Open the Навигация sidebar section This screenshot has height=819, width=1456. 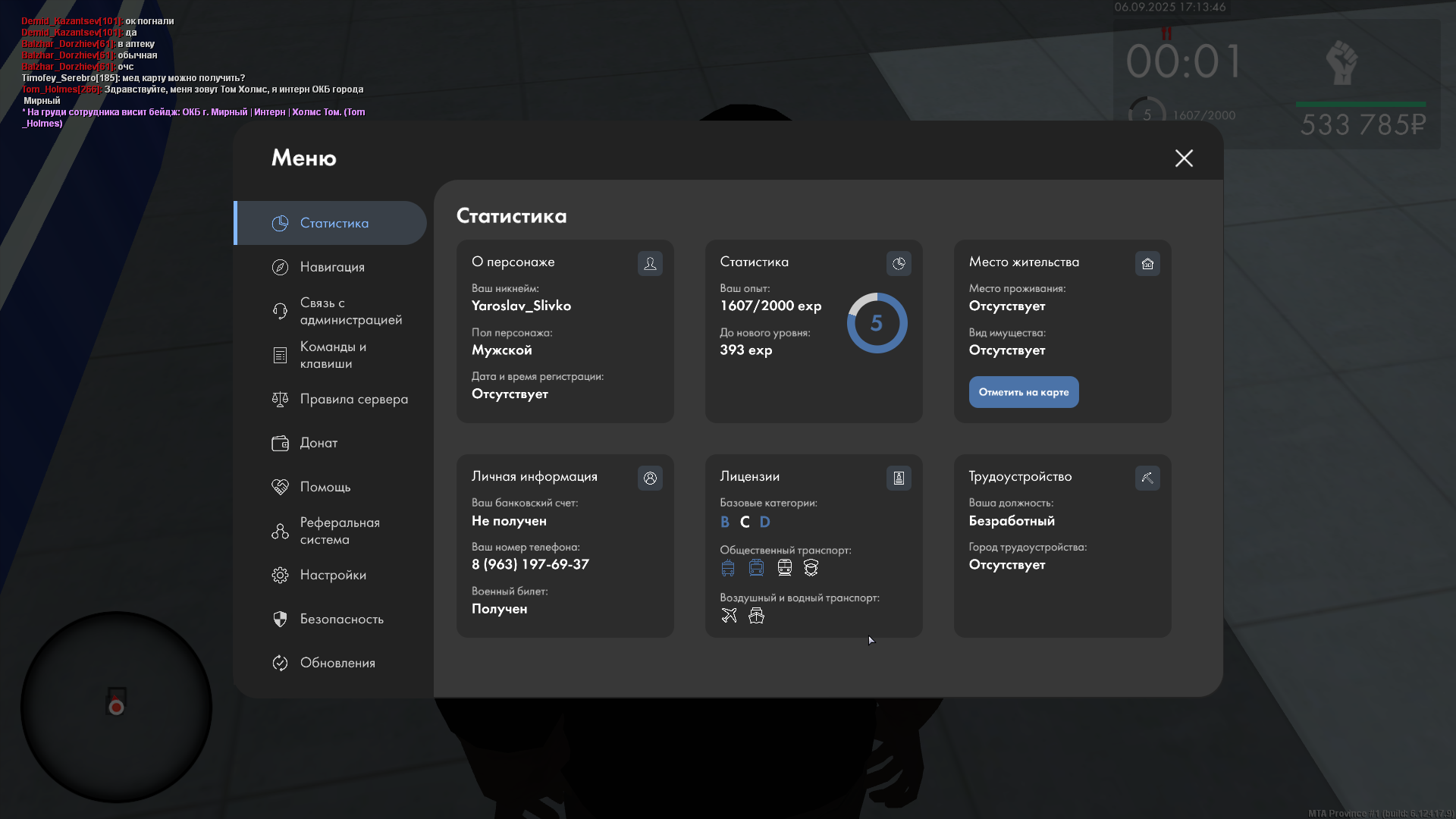(331, 267)
